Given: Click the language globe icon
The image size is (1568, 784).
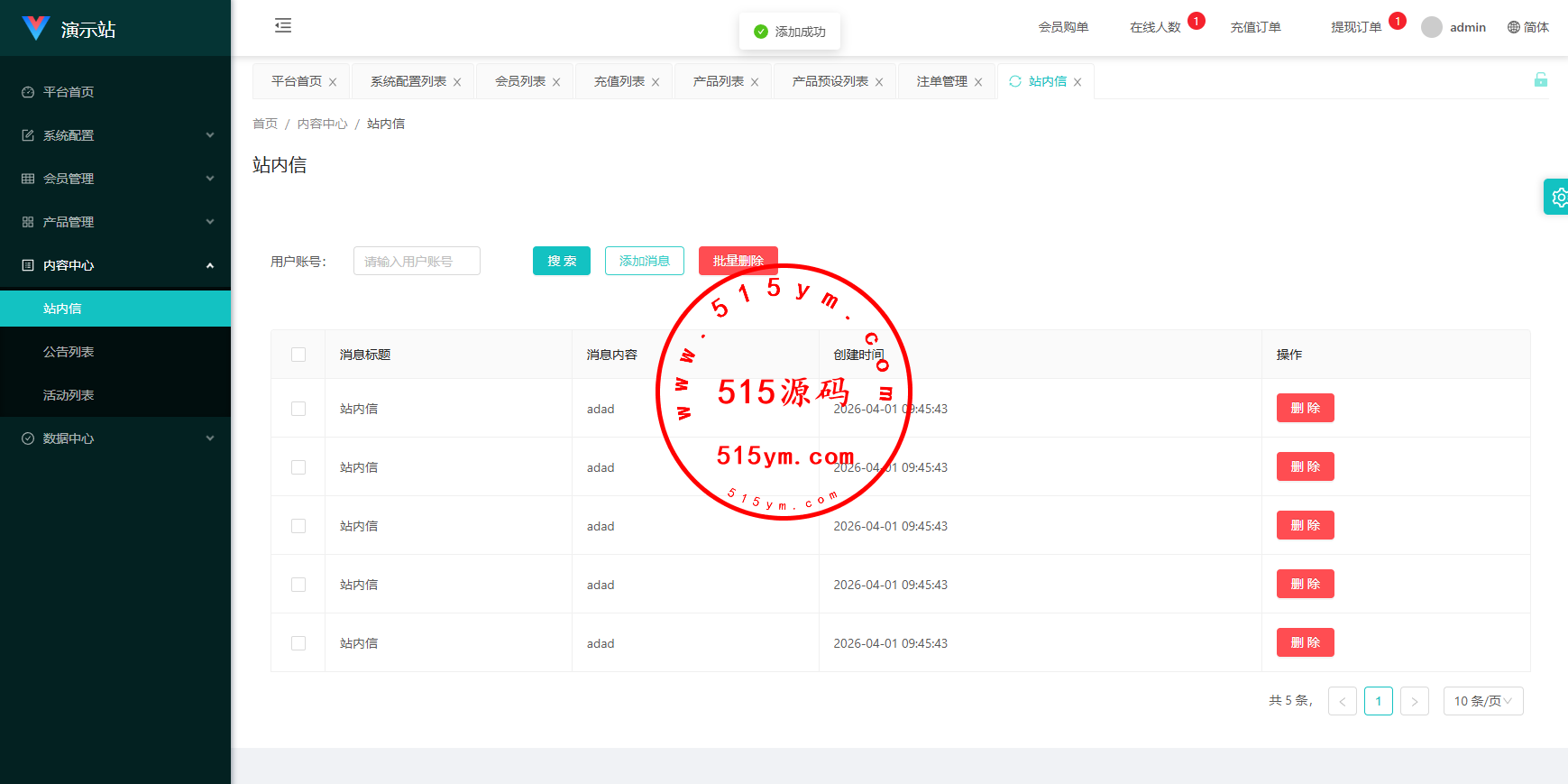Looking at the screenshot, I should [x=1514, y=27].
